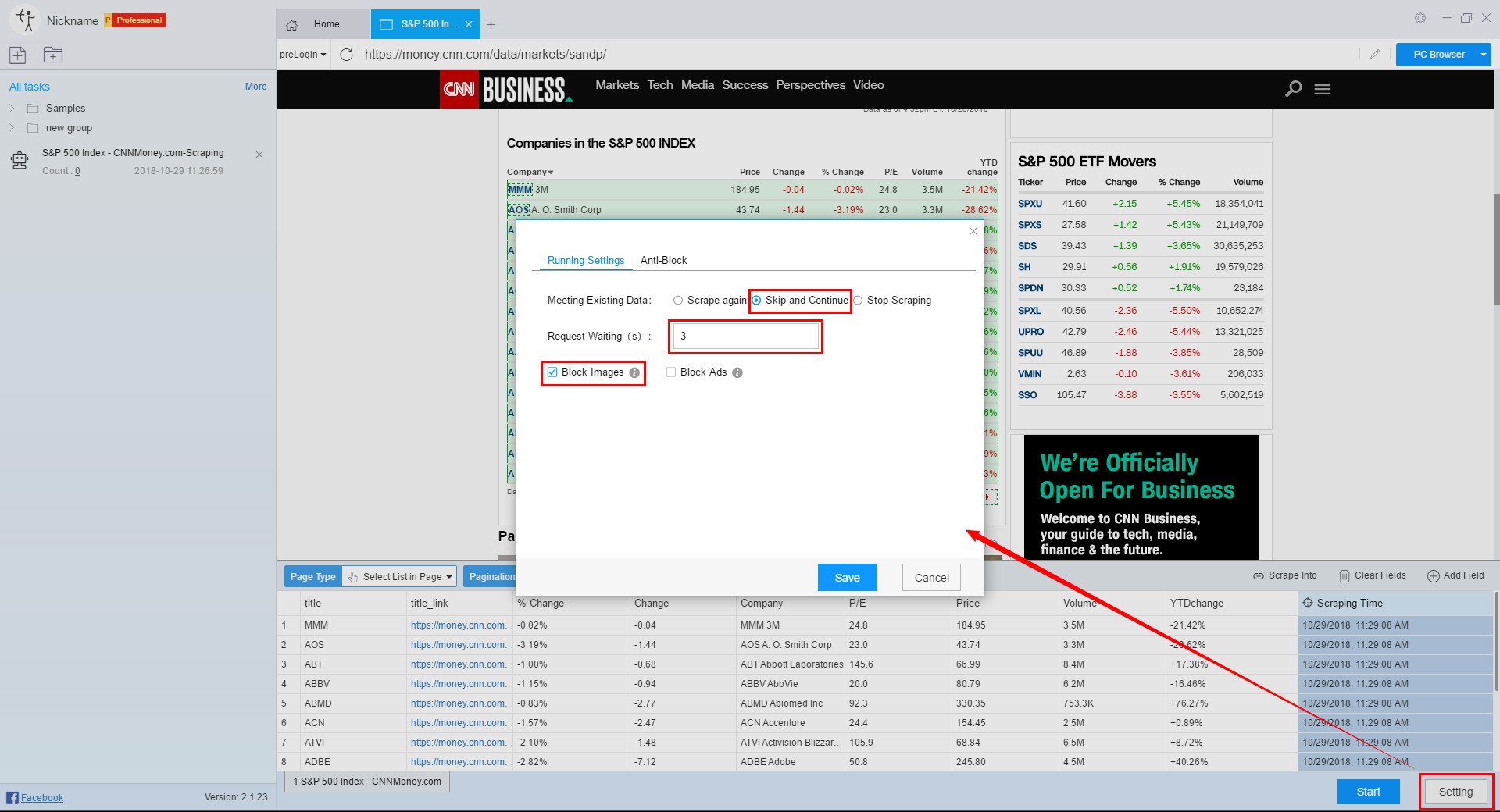Click the UPRO ticker link

1031,332
